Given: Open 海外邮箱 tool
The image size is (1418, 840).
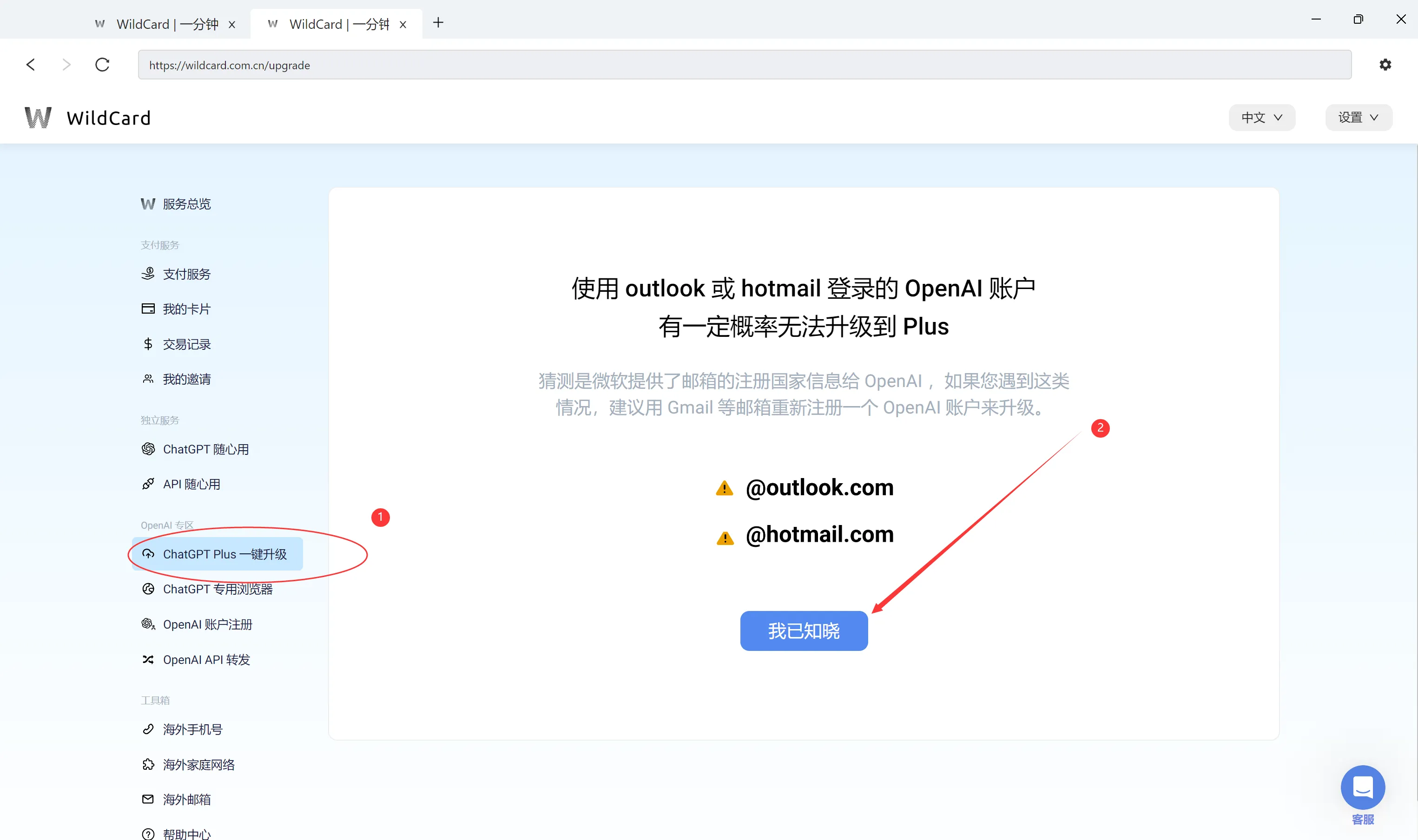Looking at the screenshot, I should click(x=186, y=800).
